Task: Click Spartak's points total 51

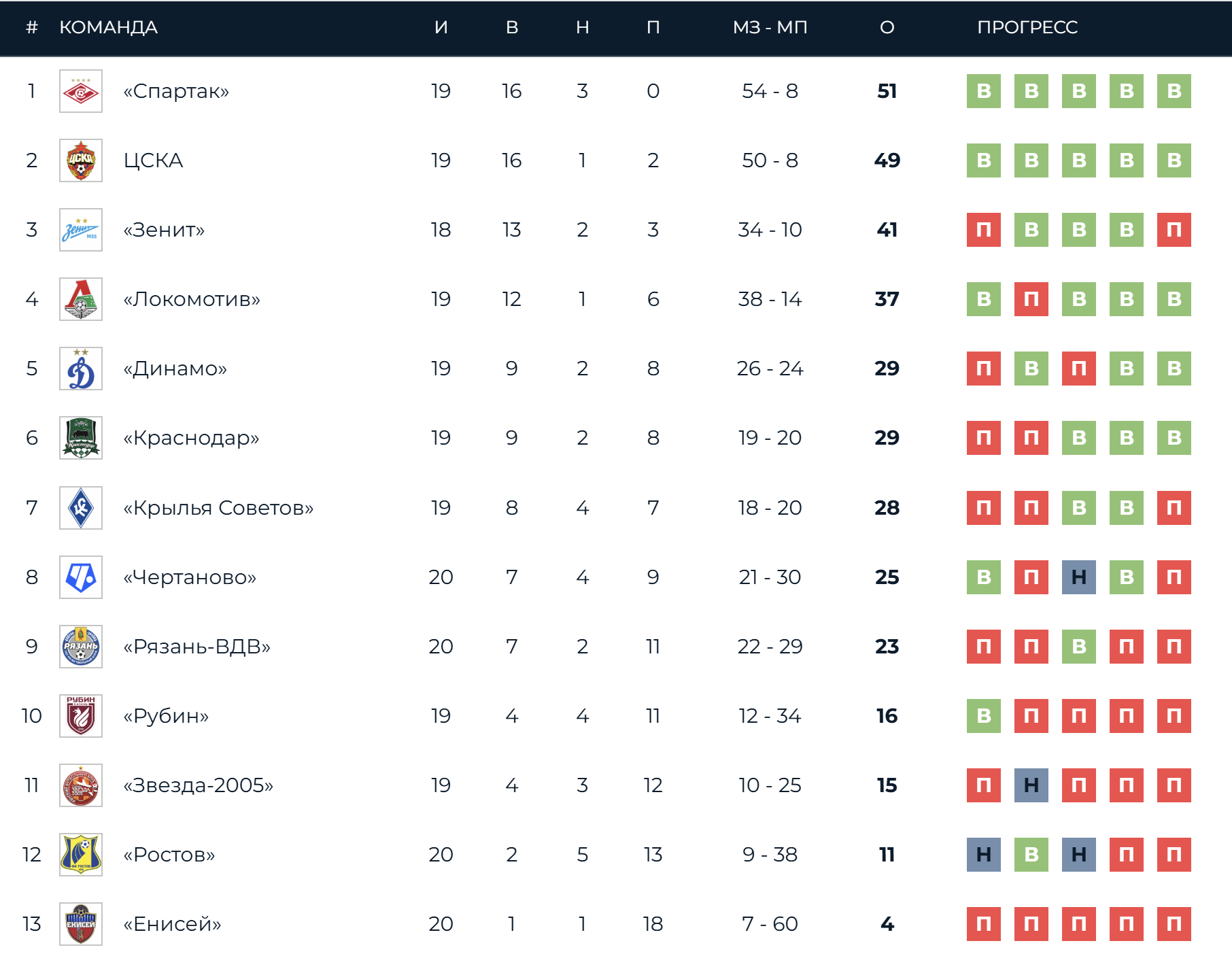Action: click(887, 91)
